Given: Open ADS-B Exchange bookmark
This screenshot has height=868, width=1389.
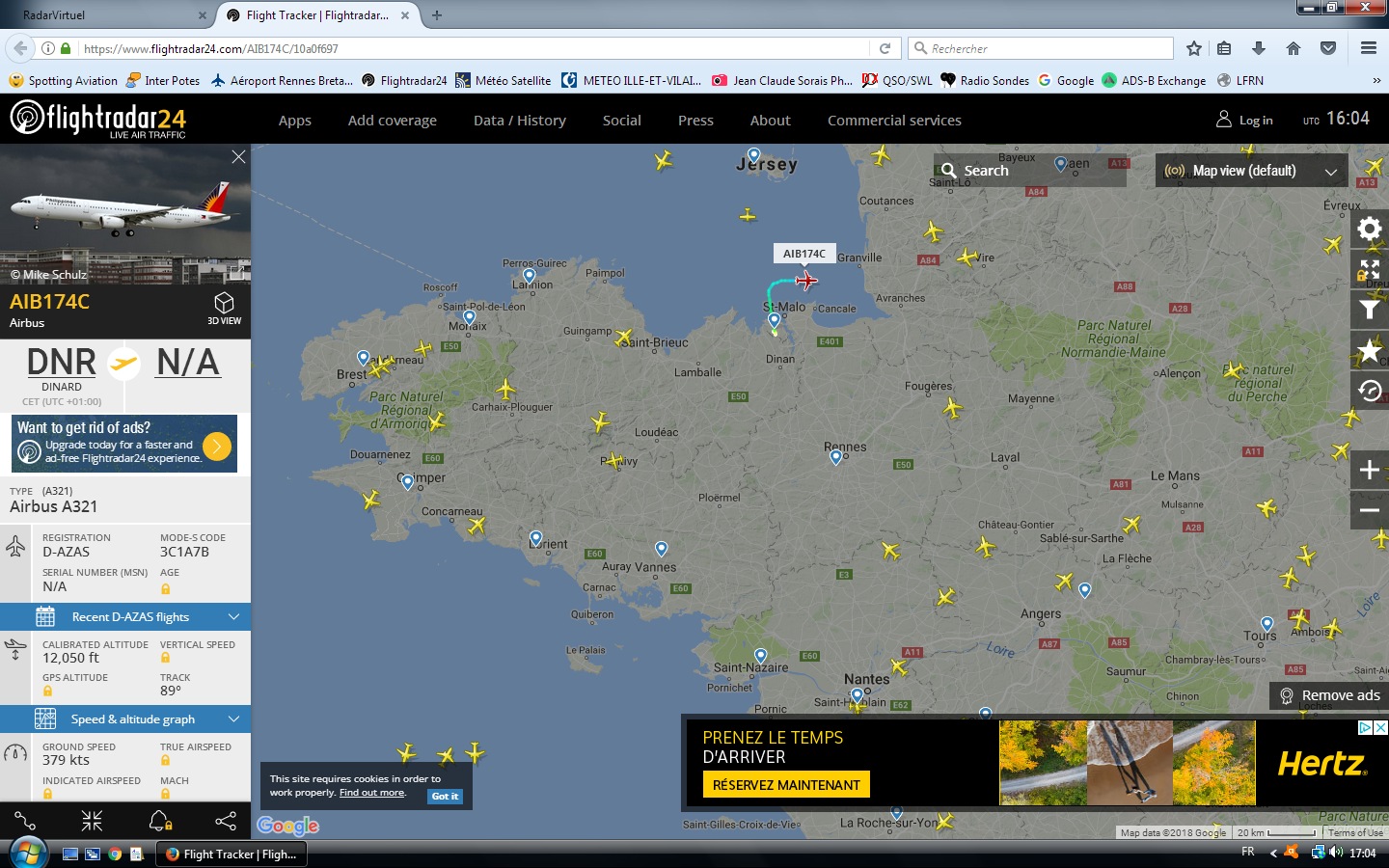Looking at the screenshot, I should coord(1154,81).
